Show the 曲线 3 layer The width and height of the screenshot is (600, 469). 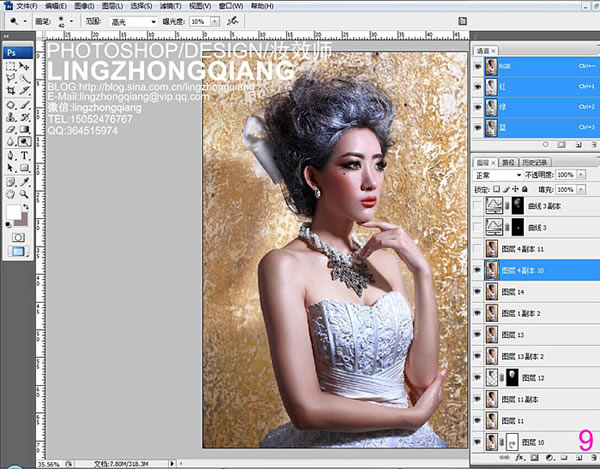[x=477, y=227]
